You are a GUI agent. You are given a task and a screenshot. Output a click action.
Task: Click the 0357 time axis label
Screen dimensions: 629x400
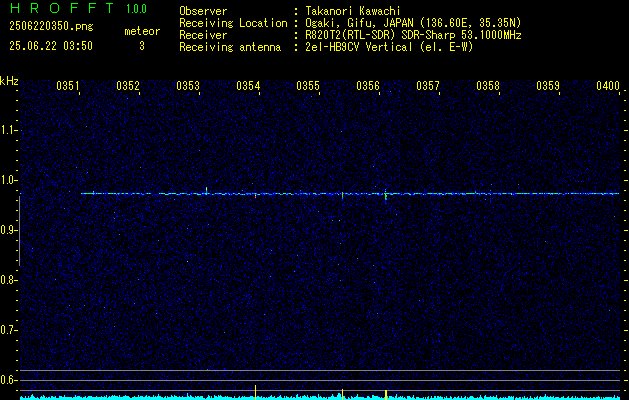pos(428,86)
